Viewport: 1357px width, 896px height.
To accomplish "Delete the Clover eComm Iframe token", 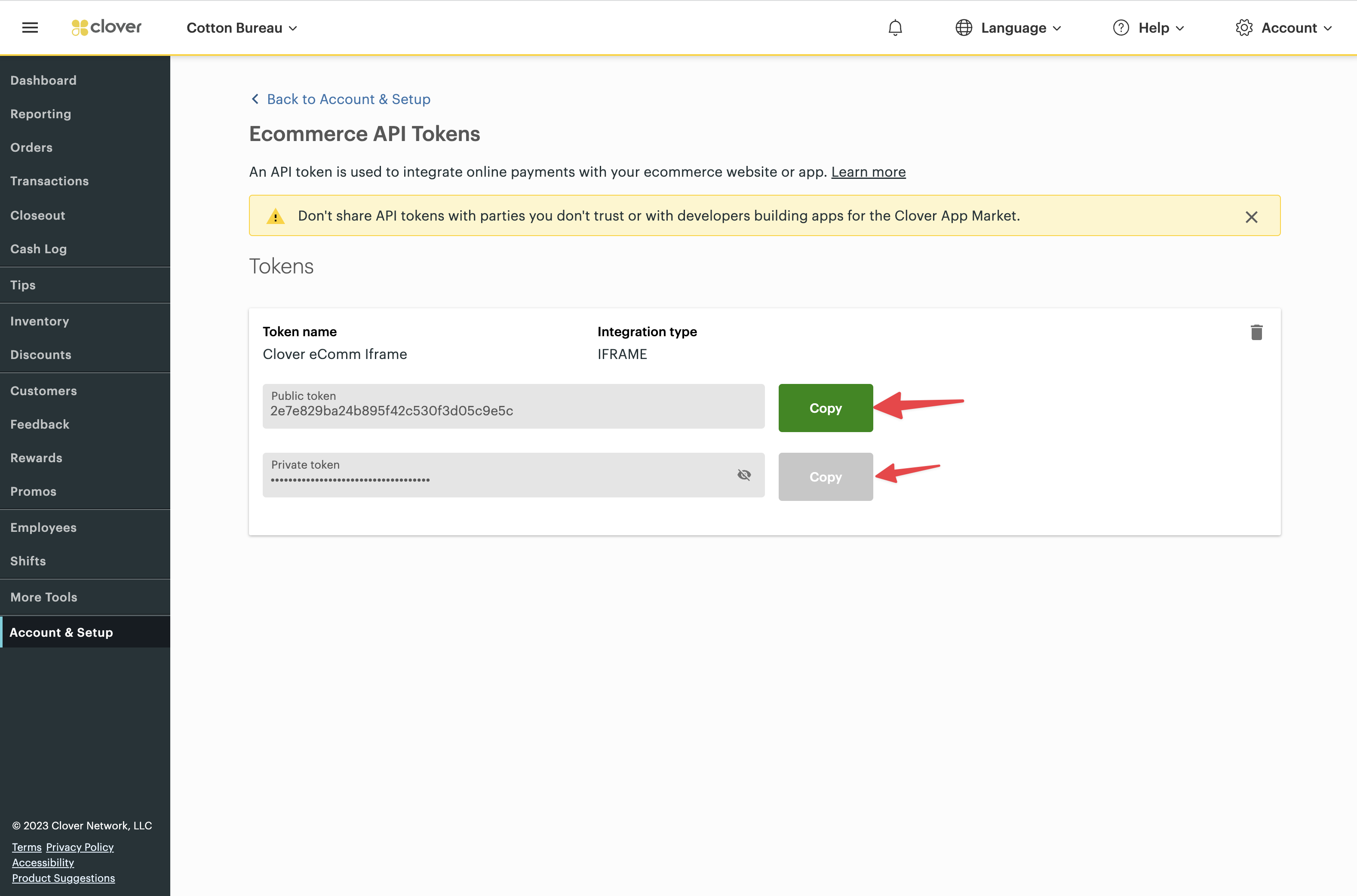I will (x=1256, y=332).
